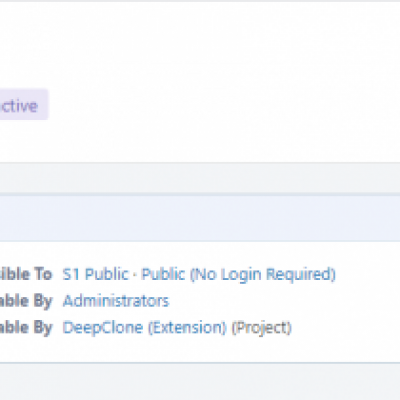Open the S1 Public space link
This screenshot has width=400, height=400.
tap(95, 274)
